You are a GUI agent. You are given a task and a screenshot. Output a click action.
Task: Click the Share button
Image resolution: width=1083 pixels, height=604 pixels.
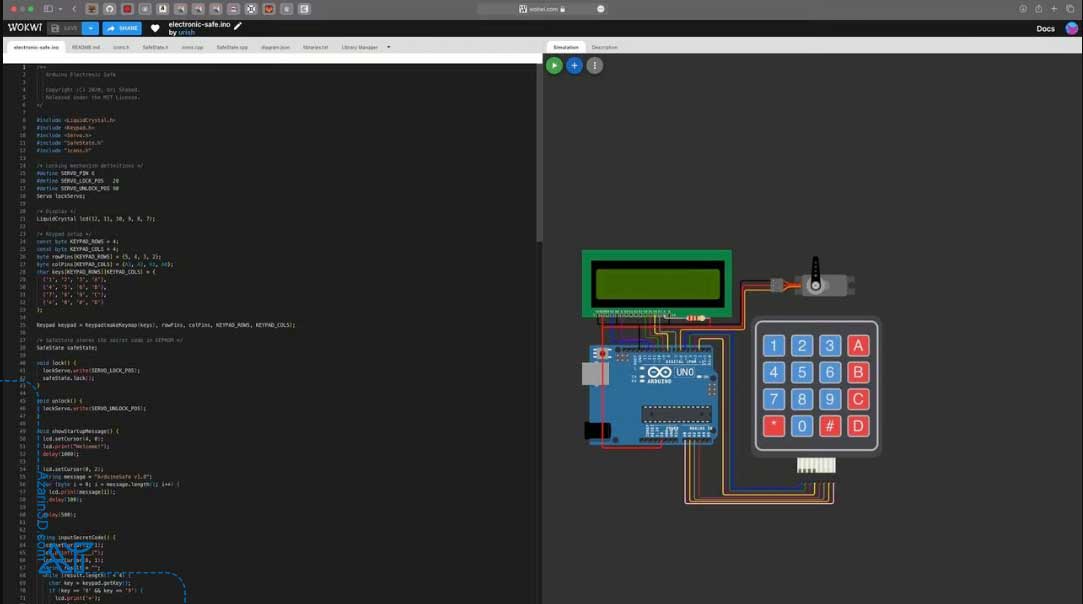click(x=122, y=28)
